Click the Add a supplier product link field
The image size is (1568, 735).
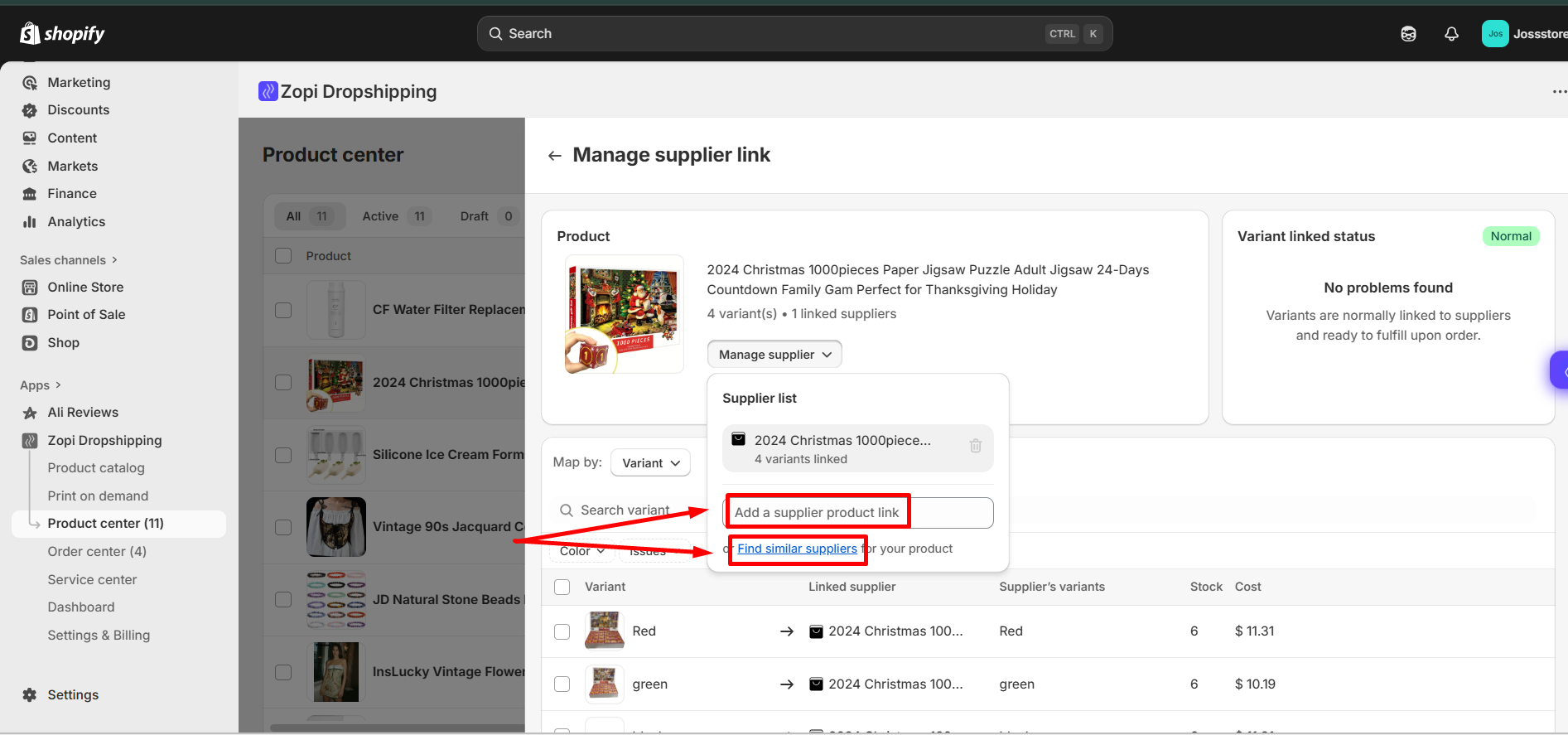coord(858,513)
